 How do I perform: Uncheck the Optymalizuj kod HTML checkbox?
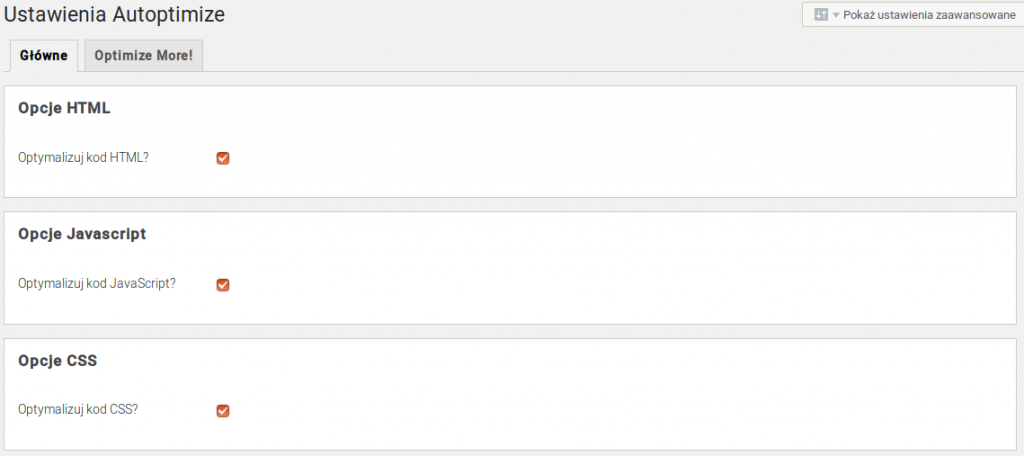[x=223, y=158]
